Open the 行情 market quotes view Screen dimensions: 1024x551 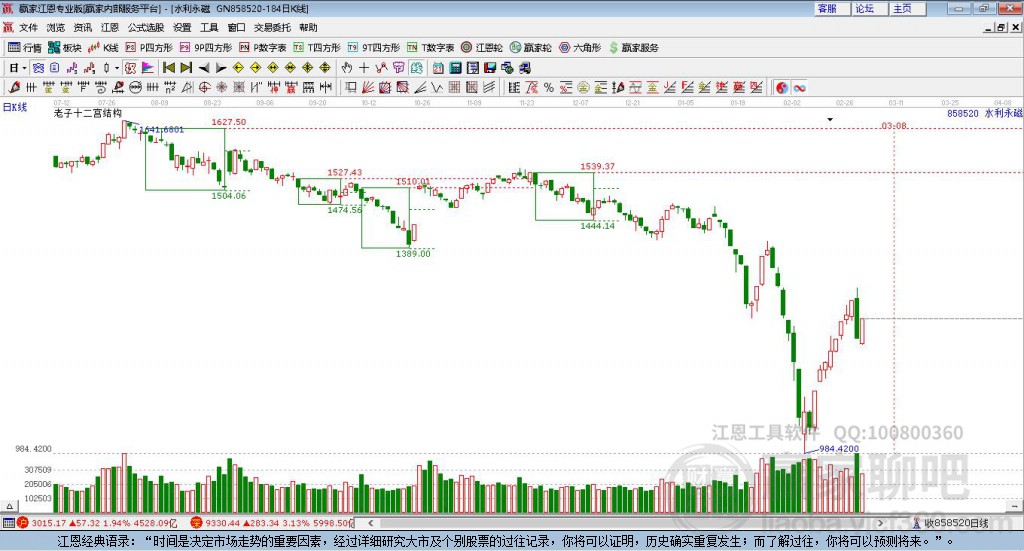tap(24, 48)
